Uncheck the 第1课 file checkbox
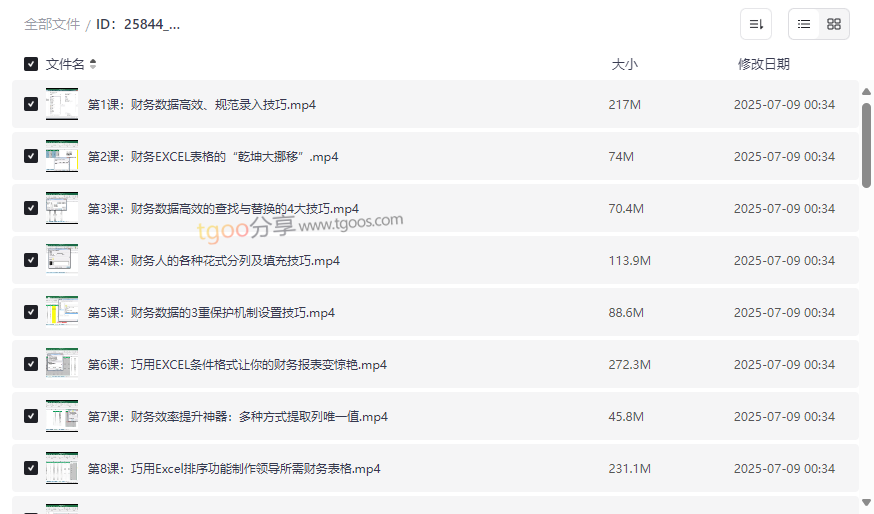Image resolution: width=874 pixels, height=514 pixels. pos(31,104)
